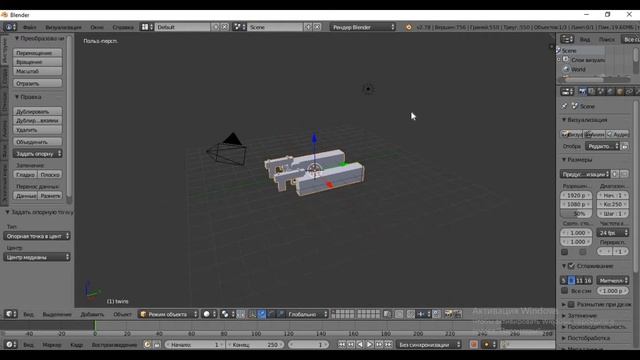Delete current scene with the X icon
Image resolution: width=640 pixels, height=360 pixels.
coord(317,27)
